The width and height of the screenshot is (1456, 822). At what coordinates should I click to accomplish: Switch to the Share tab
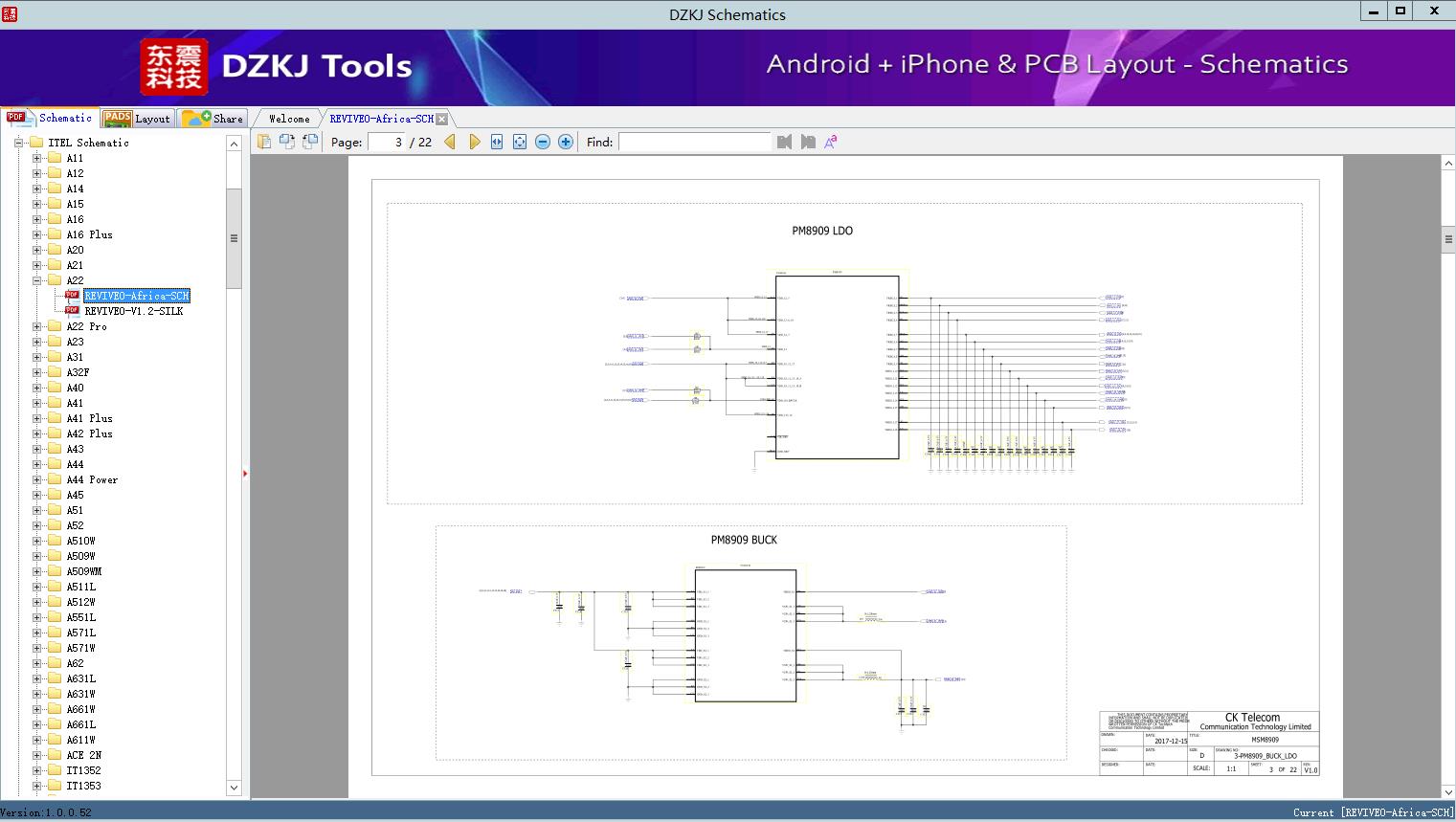point(213,119)
